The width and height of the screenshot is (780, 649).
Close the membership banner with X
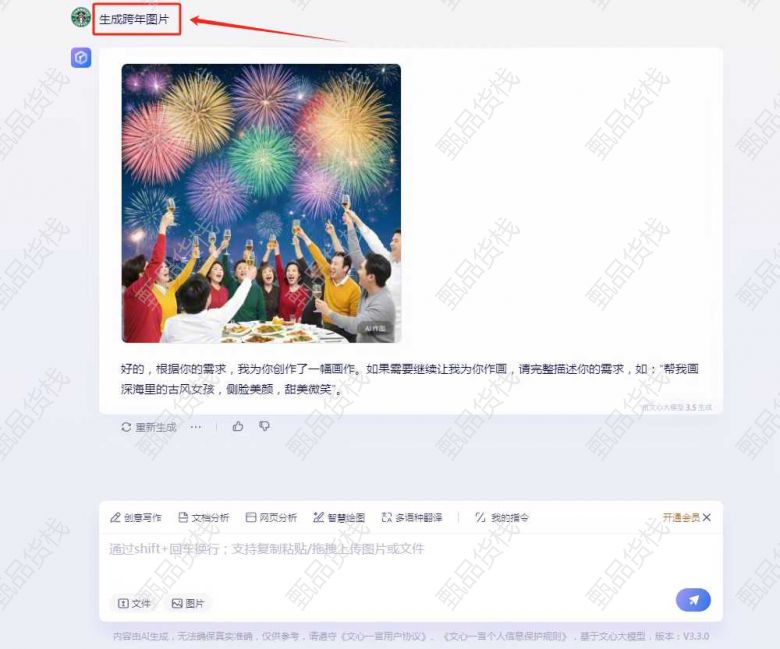(707, 518)
